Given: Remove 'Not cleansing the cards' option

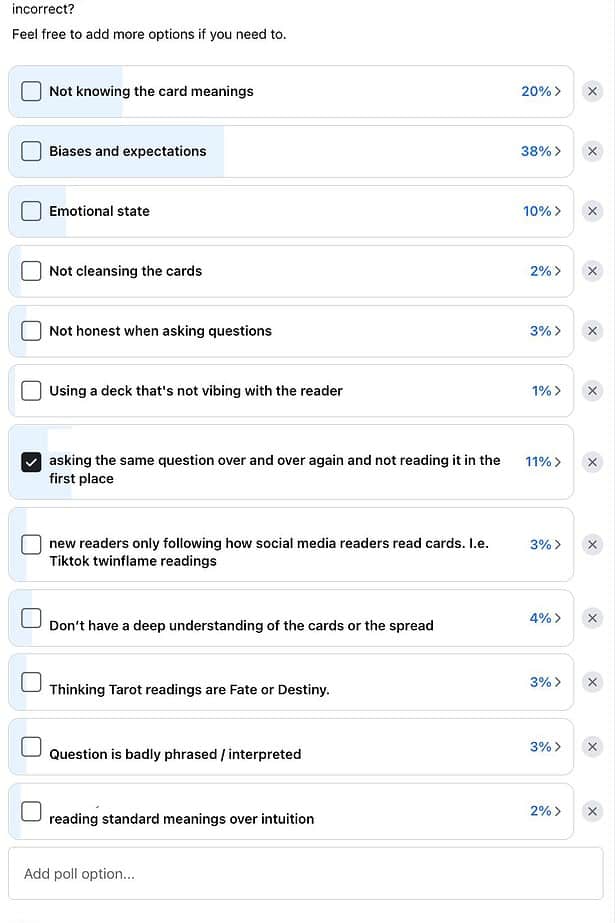Looking at the screenshot, I should tap(592, 271).
